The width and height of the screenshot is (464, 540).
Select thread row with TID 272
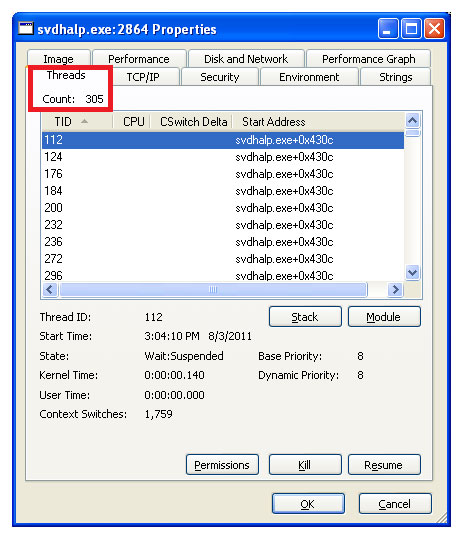(x=223, y=259)
